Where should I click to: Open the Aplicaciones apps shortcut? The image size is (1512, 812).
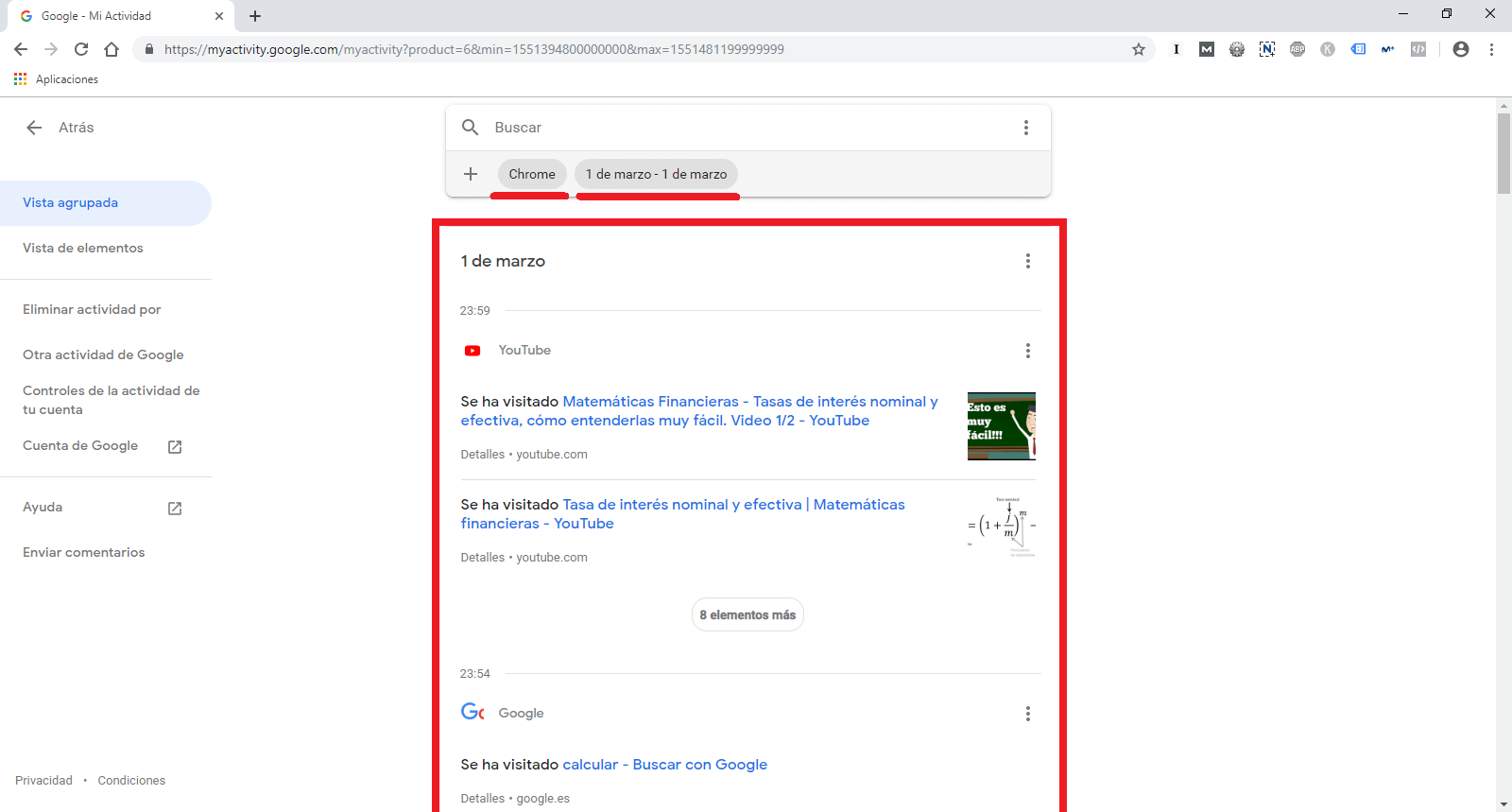tap(56, 79)
